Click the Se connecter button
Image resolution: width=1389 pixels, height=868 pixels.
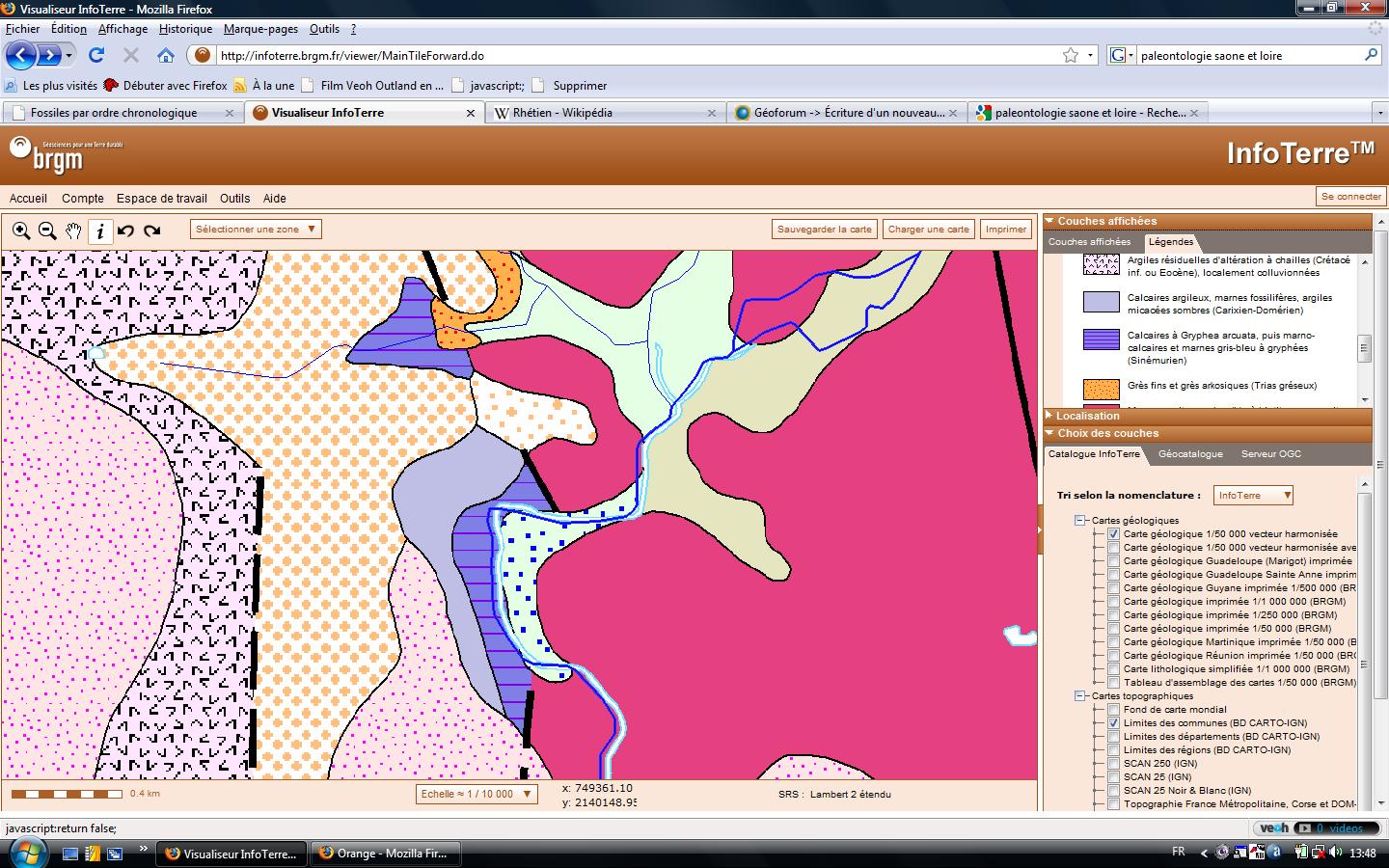pyautogui.click(x=1350, y=196)
